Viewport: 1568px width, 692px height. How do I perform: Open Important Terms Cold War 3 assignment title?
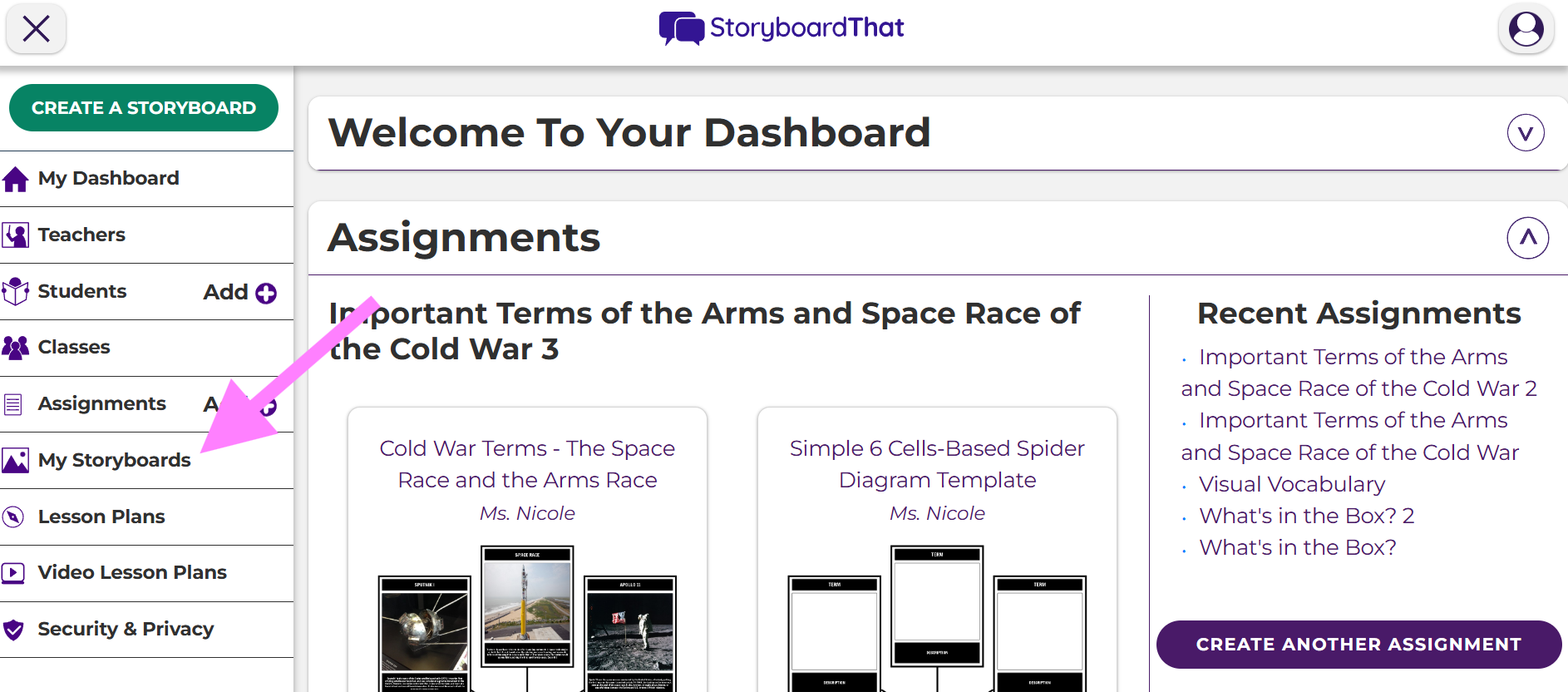[704, 331]
